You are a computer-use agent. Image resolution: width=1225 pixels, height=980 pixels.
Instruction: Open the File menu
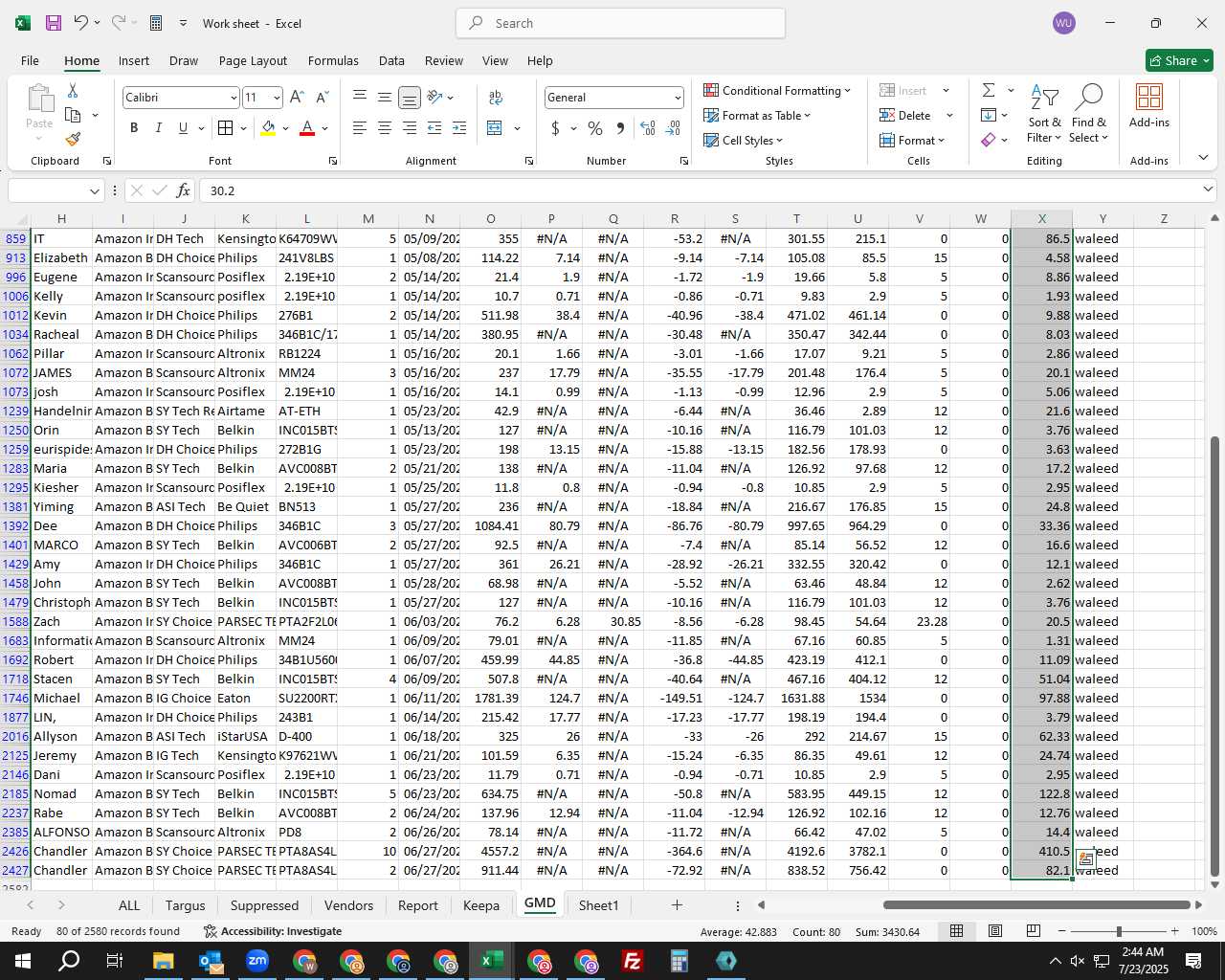[x=31, y=60]
